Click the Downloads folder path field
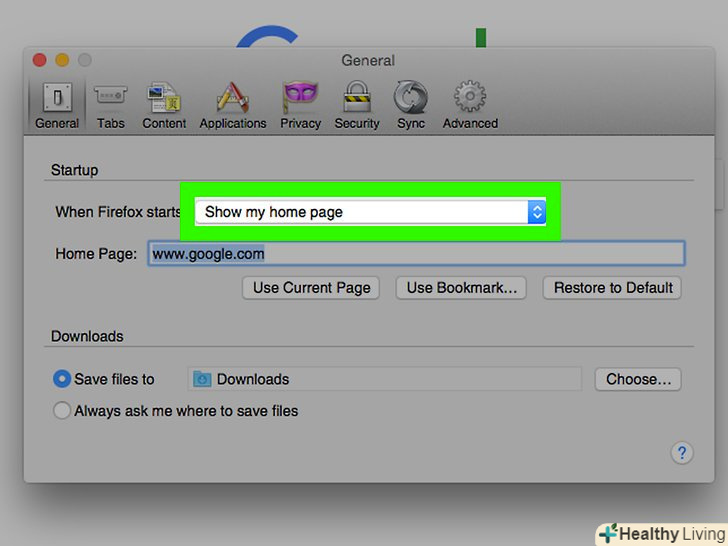This screenshot has height=546, width=728. point(384,379)
